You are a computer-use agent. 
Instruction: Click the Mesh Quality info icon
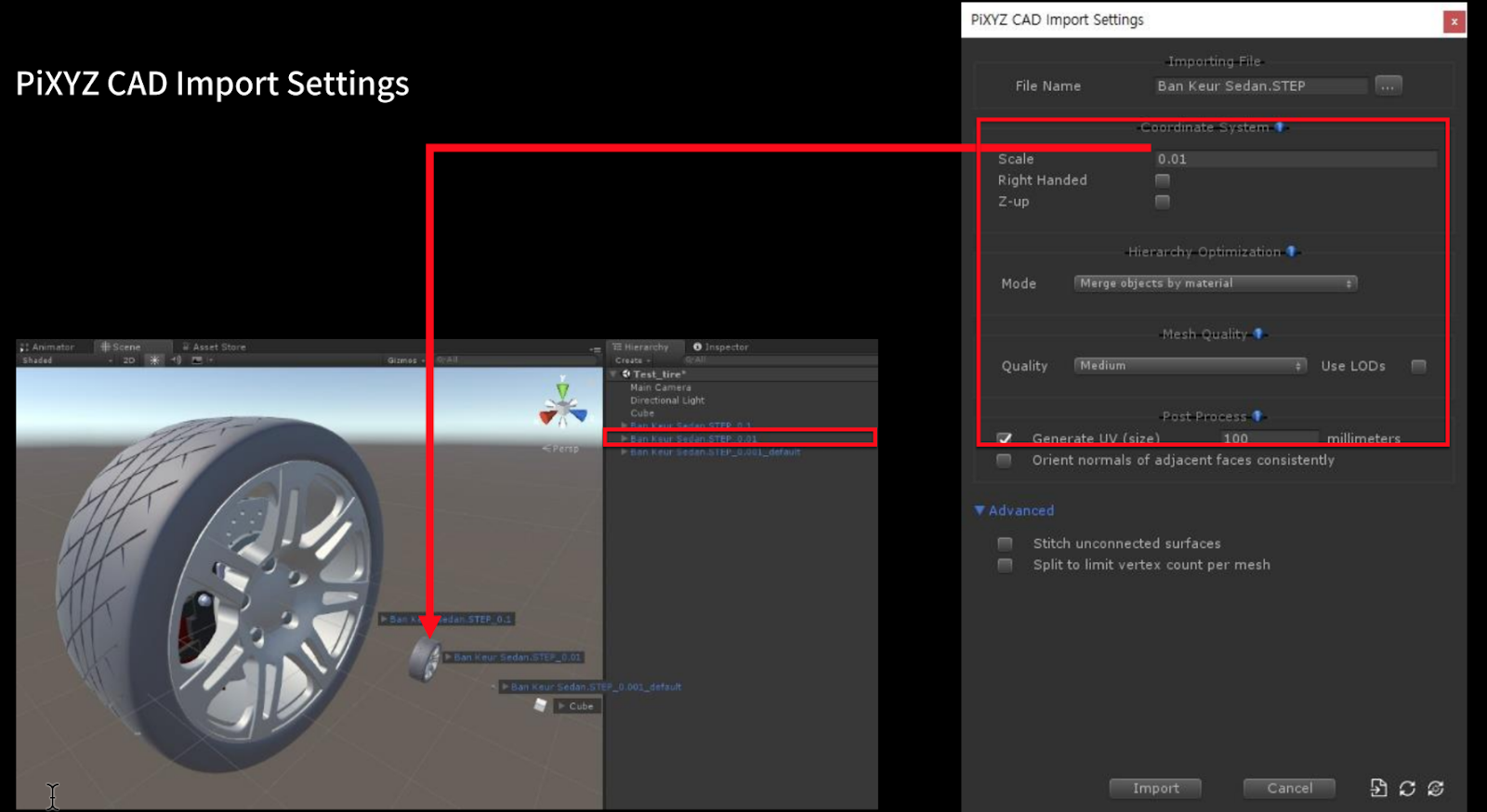pyautogui.click(x=1258, y=334)
